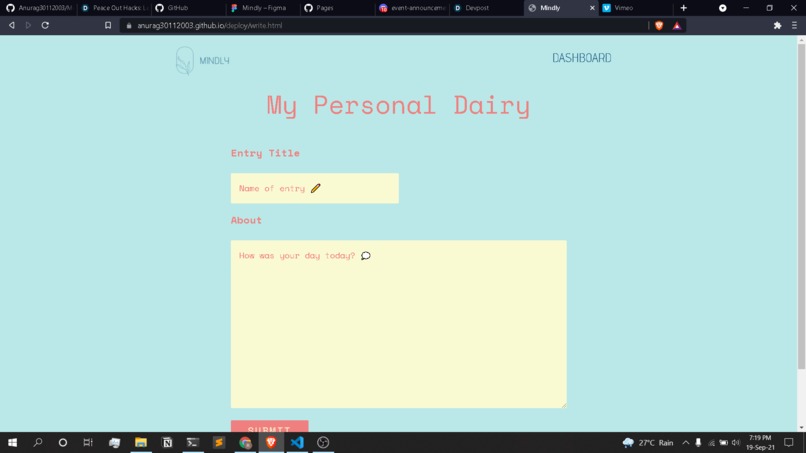806x453 pixels.
Task: Go forward to the next page
Action: pyautogui.click(x=28, y=25)
